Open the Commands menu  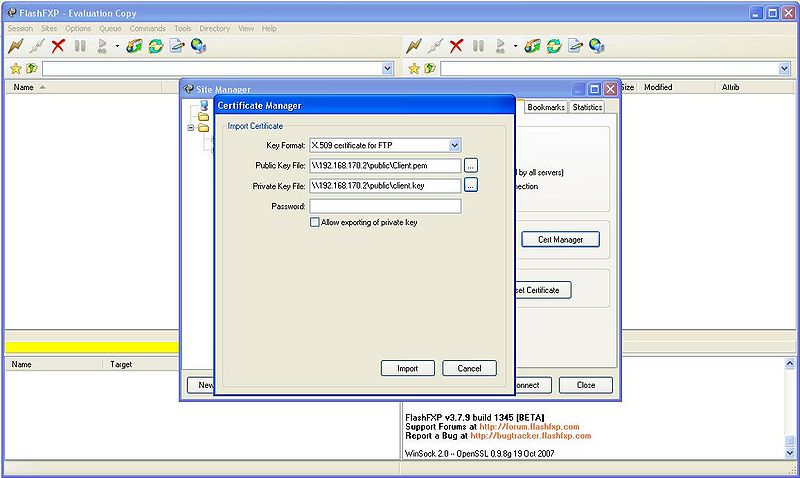tap(147, 28)
